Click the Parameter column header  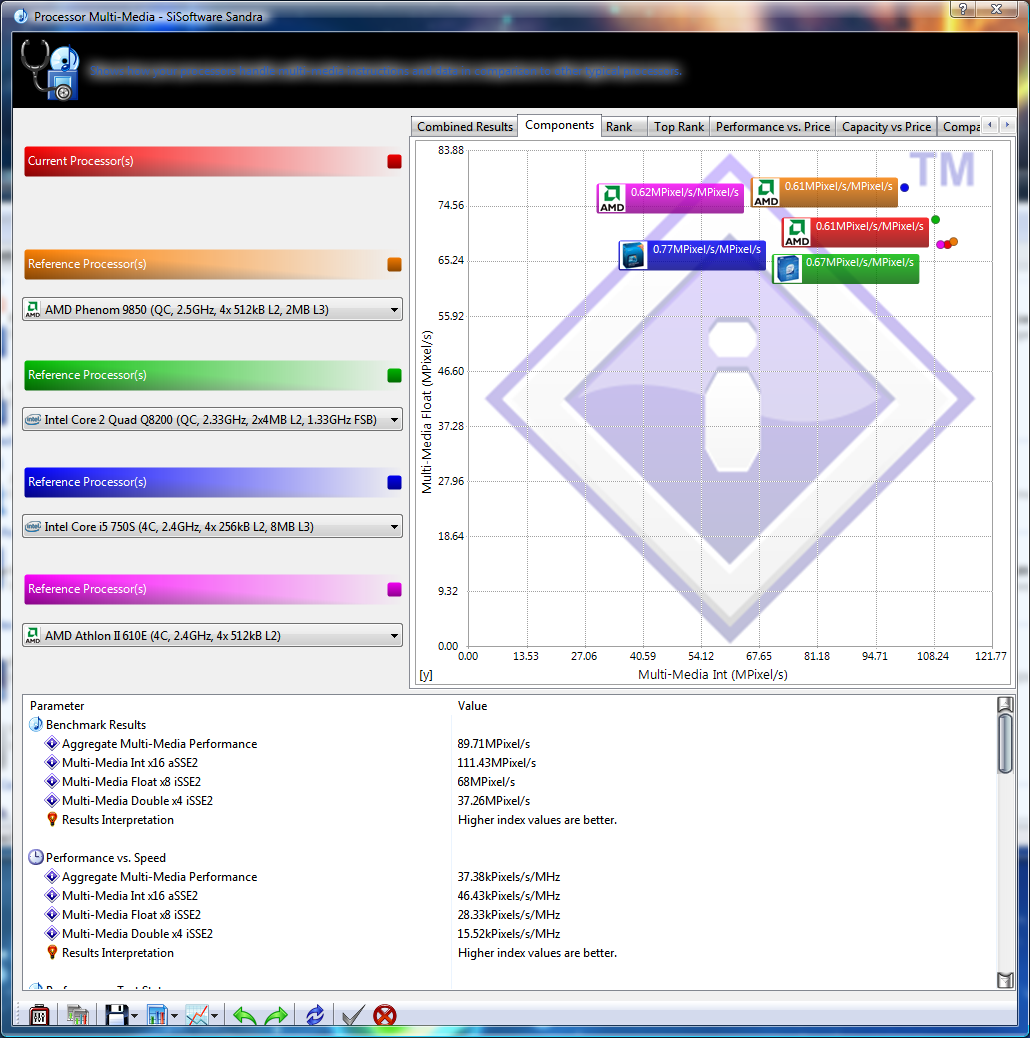pos(57,706)
